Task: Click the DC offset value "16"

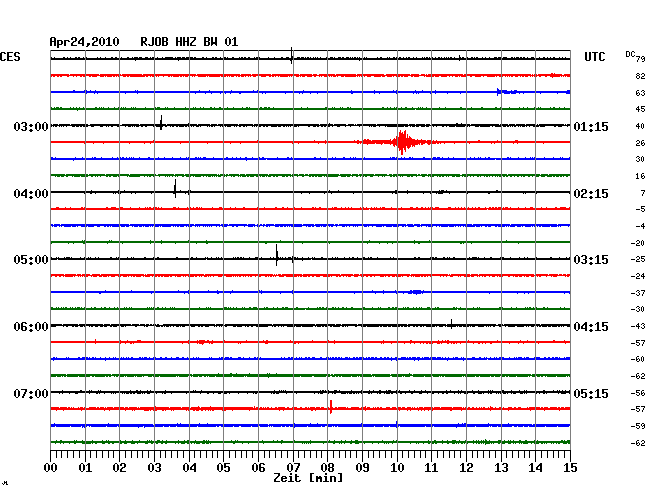Action: (640, 177)
